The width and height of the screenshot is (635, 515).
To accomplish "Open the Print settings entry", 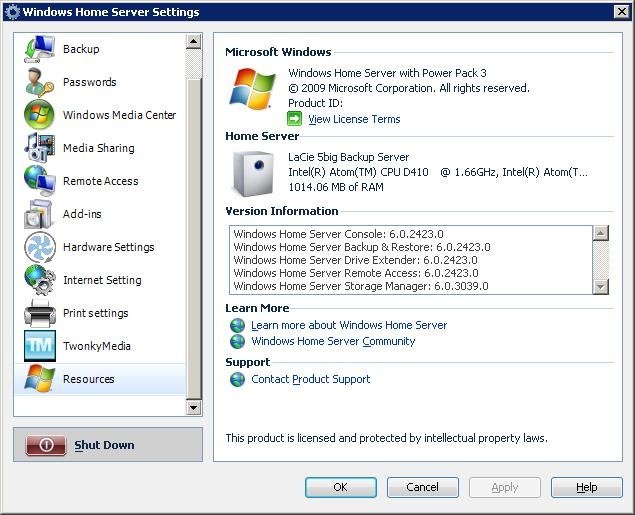I will (100, 313).
